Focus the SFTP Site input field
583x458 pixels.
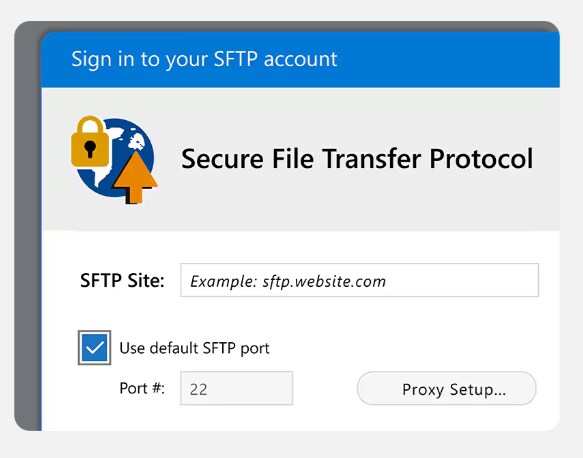point(359,280)
